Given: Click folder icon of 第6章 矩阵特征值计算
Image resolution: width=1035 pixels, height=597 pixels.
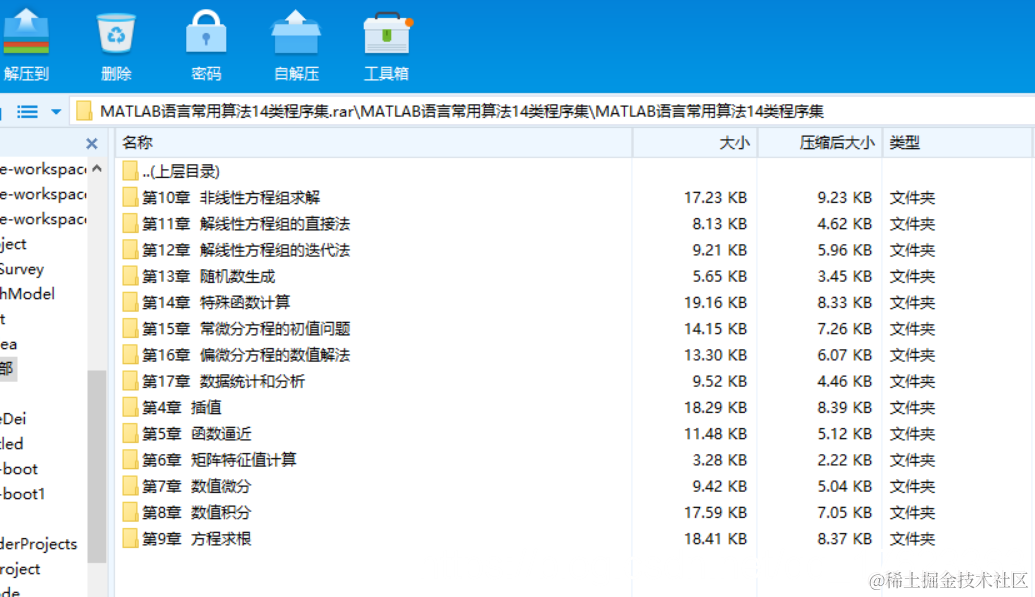Looking at the screenshot, I should pyautogui.click(x=130, y=460).
